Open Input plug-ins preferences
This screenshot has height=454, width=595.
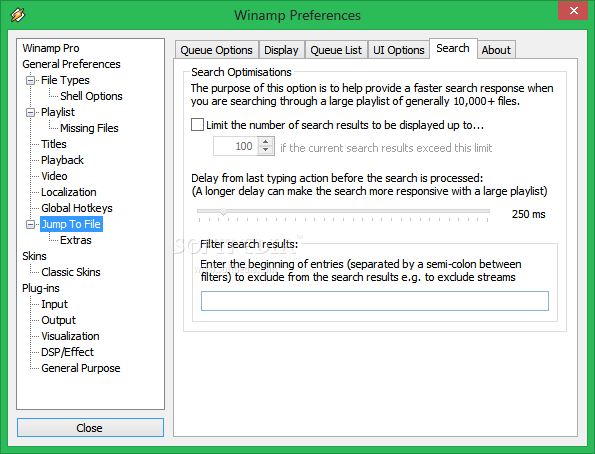[54, 304]
